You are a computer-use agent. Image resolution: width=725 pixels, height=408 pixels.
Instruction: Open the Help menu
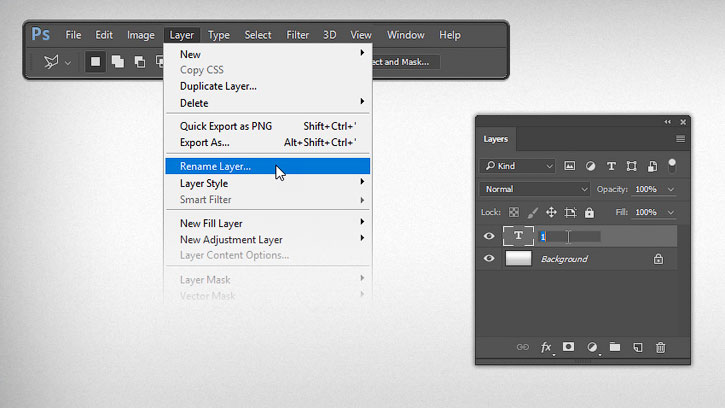coord(449,35)
